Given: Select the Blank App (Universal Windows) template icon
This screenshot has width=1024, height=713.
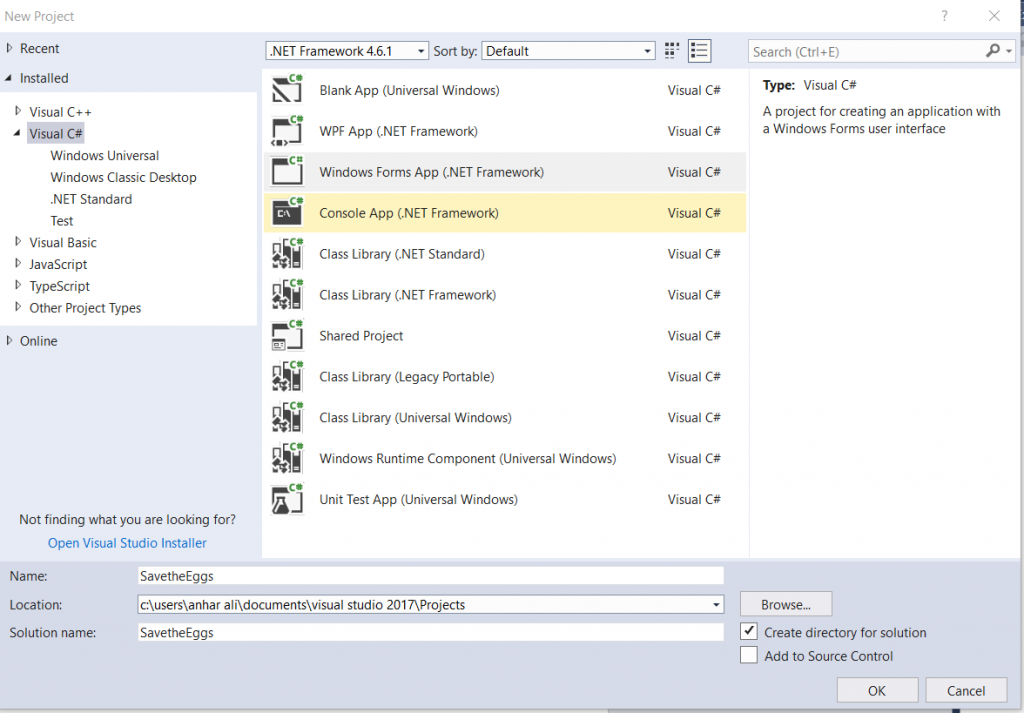Looking at the screenshot, I should point(287,89).
